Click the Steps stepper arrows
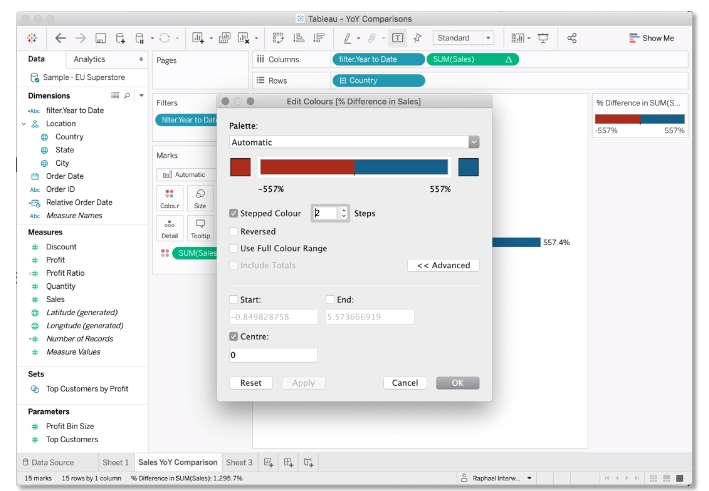Viewport: 709px width, 491px height. 344,213
